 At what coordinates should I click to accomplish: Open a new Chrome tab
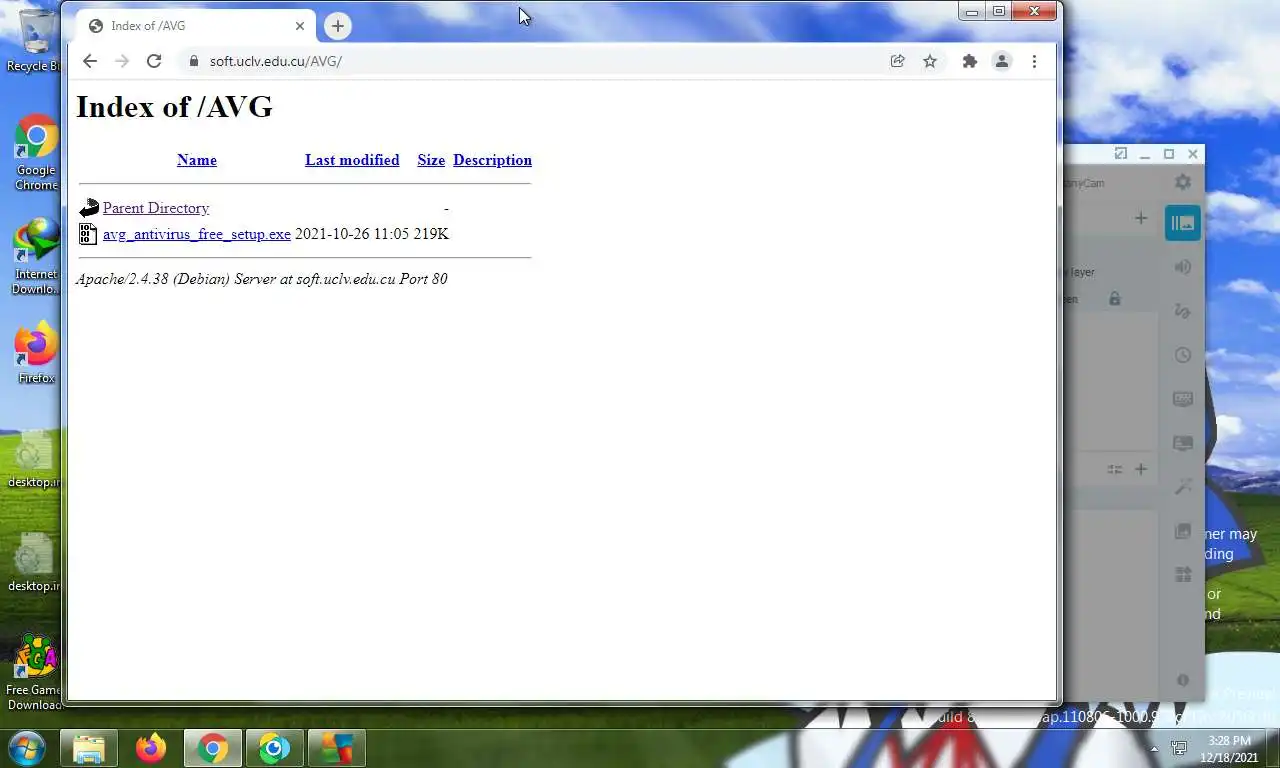tap(338, 26)
